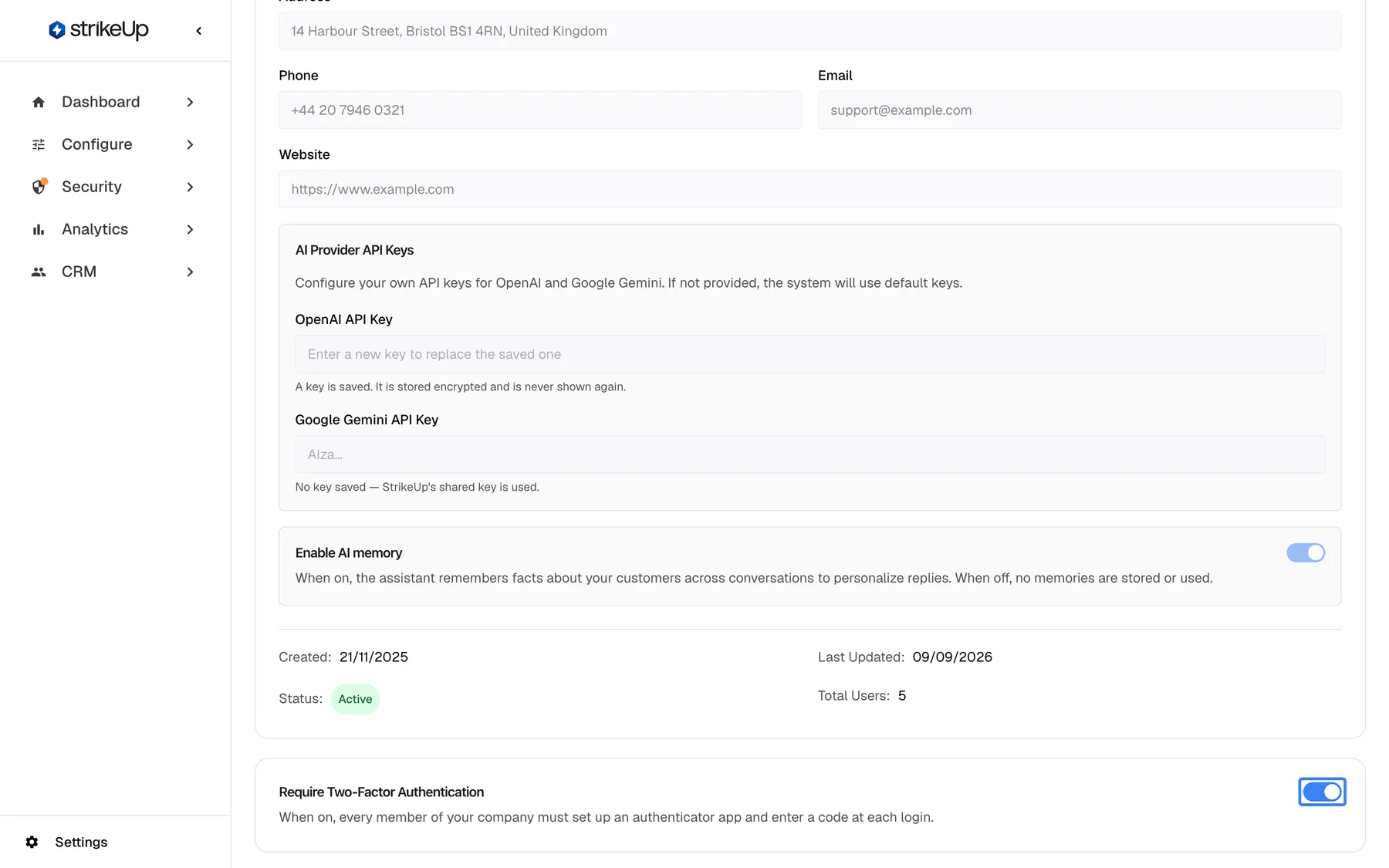This screenshot has width=1389, height=868.
Task: Click the Last Updated date 09/09/2026
Action: (952, 657)
